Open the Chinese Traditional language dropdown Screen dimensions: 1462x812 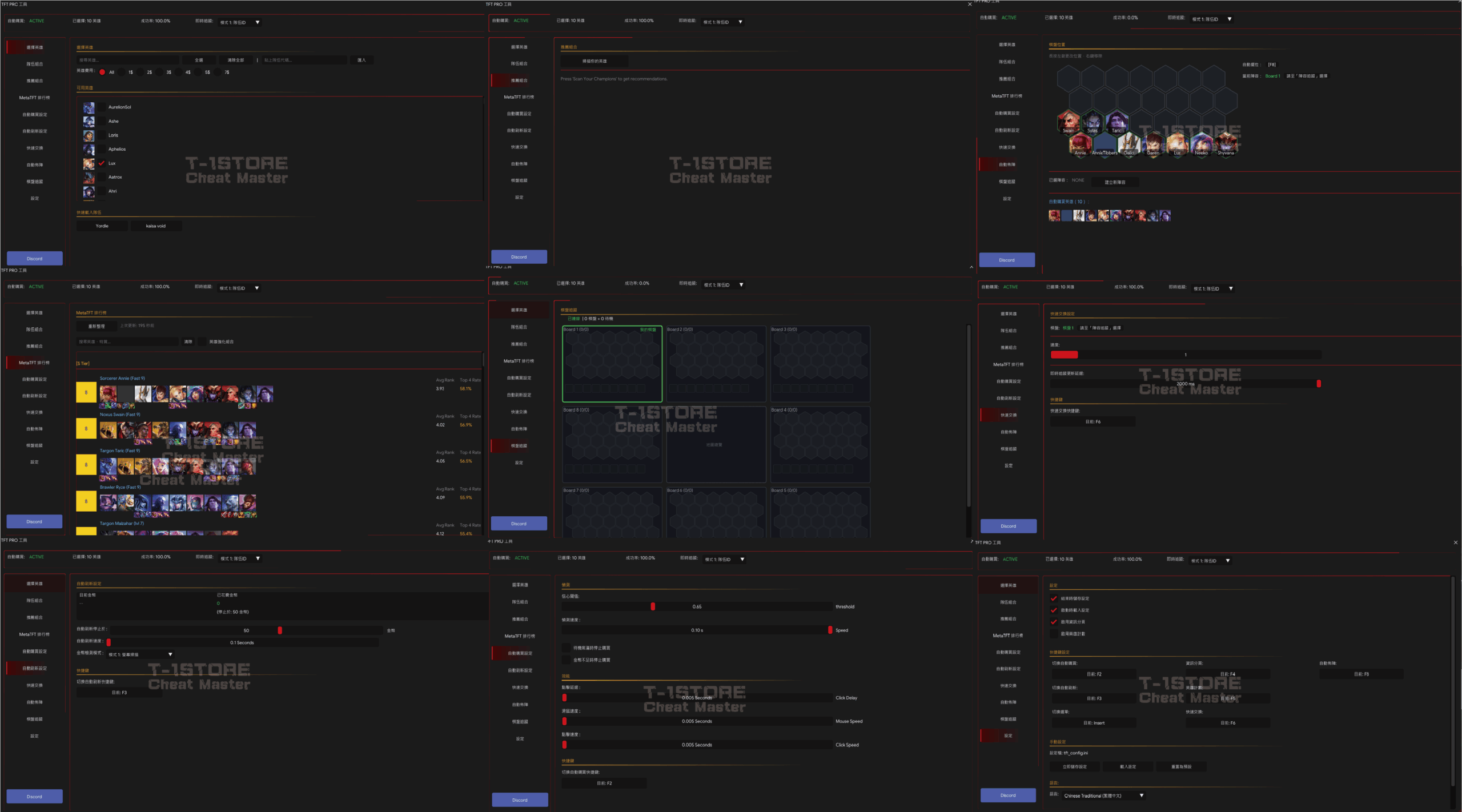tap(1103, 795)
